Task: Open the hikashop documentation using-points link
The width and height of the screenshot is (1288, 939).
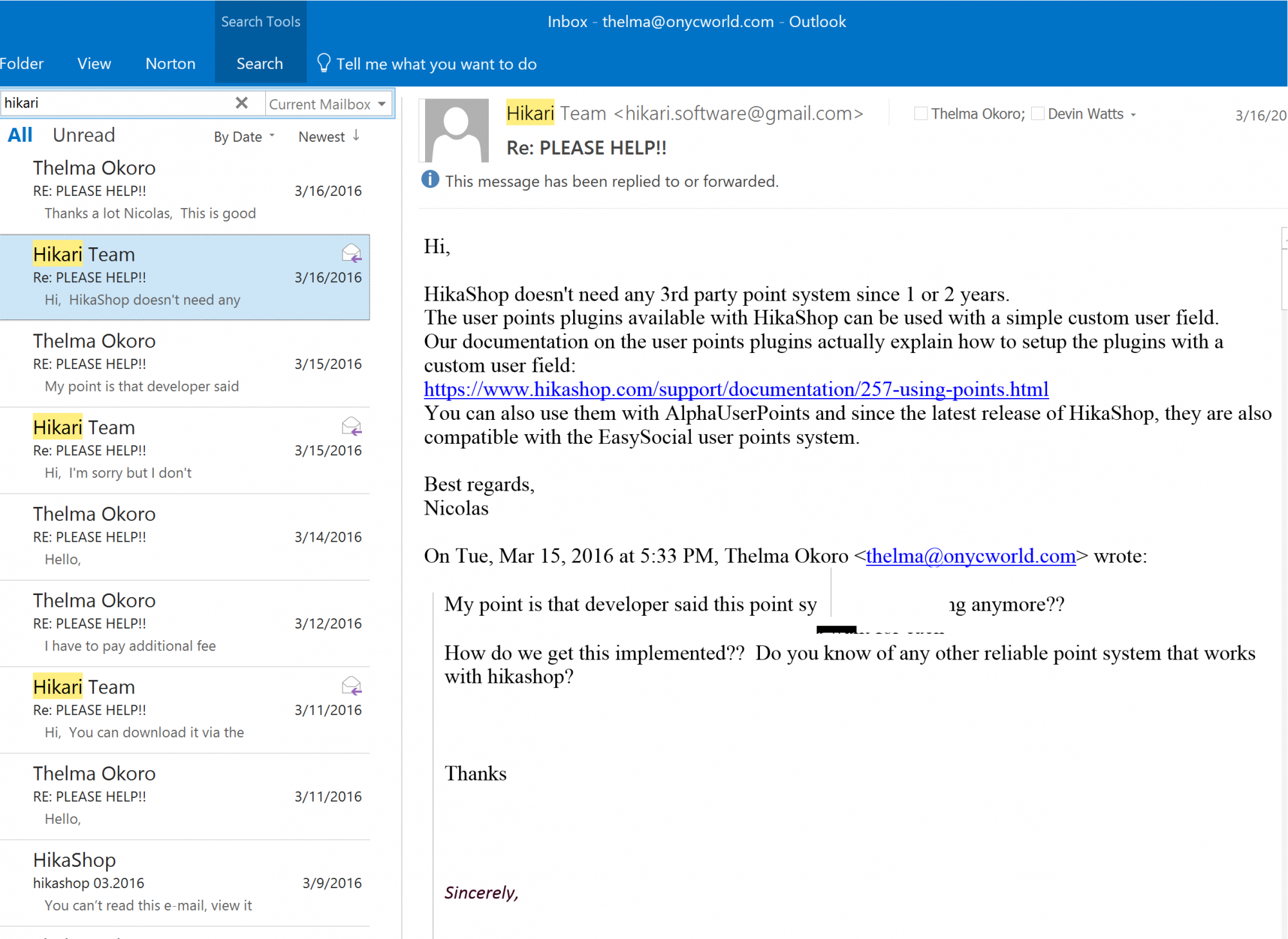Action: [x=735, y=389]
